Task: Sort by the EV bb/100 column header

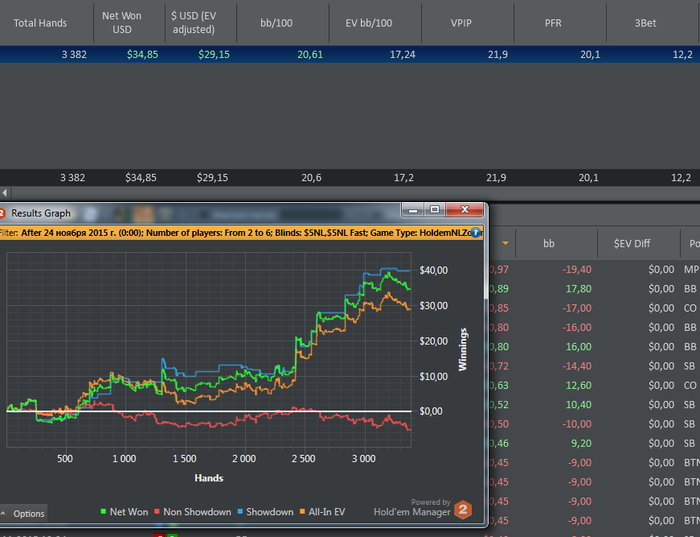Action: [375, 23]
